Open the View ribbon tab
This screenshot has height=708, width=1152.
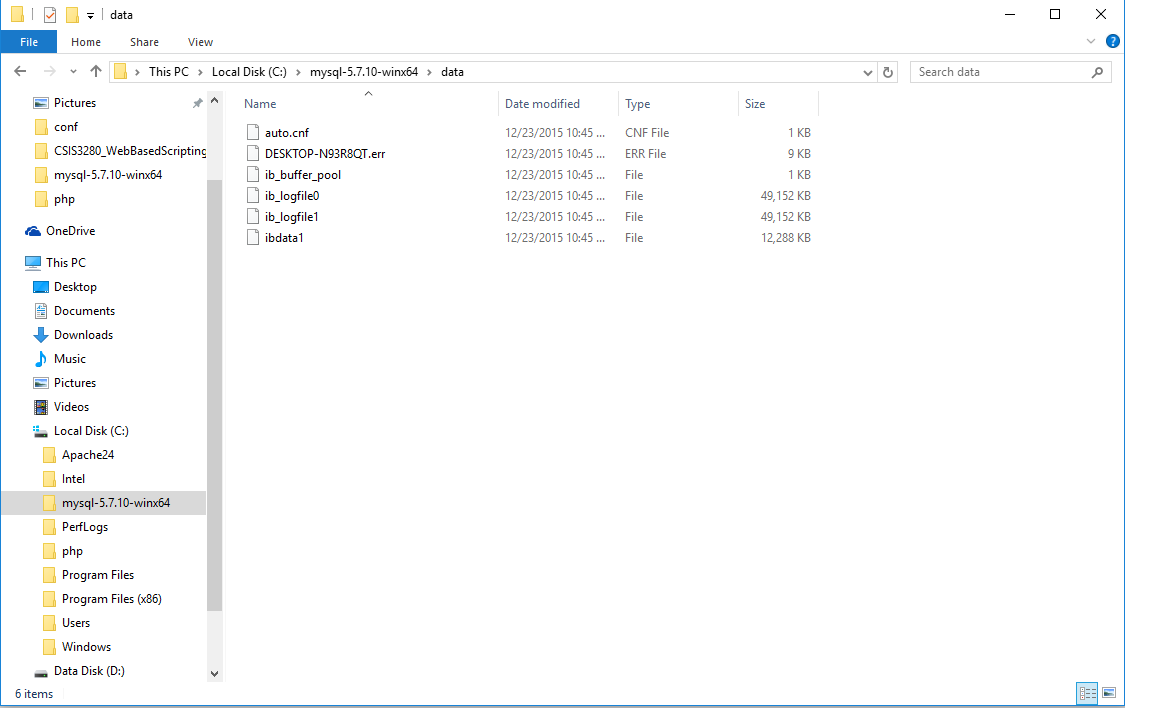(200, 42)
